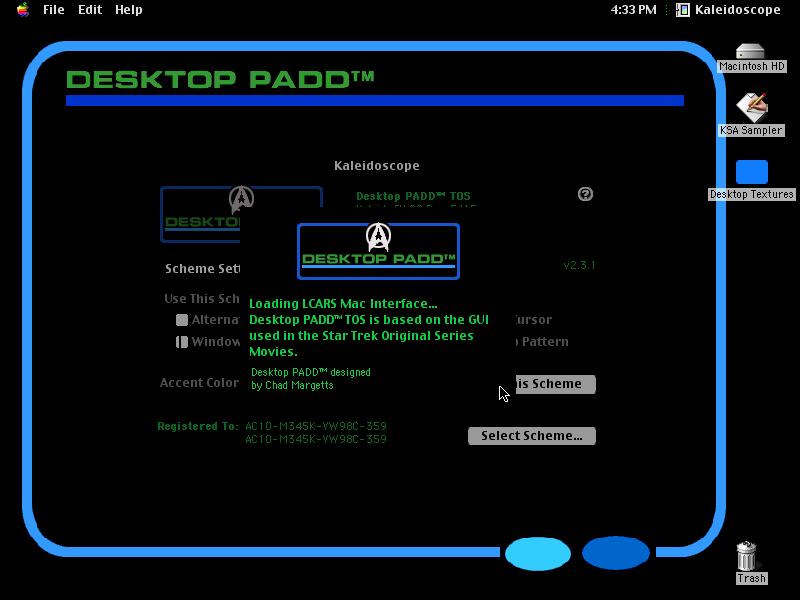This screenshot has width=800, height=600.
Task: Select the Desktop Textures folder icon
Action: point(752,172)
